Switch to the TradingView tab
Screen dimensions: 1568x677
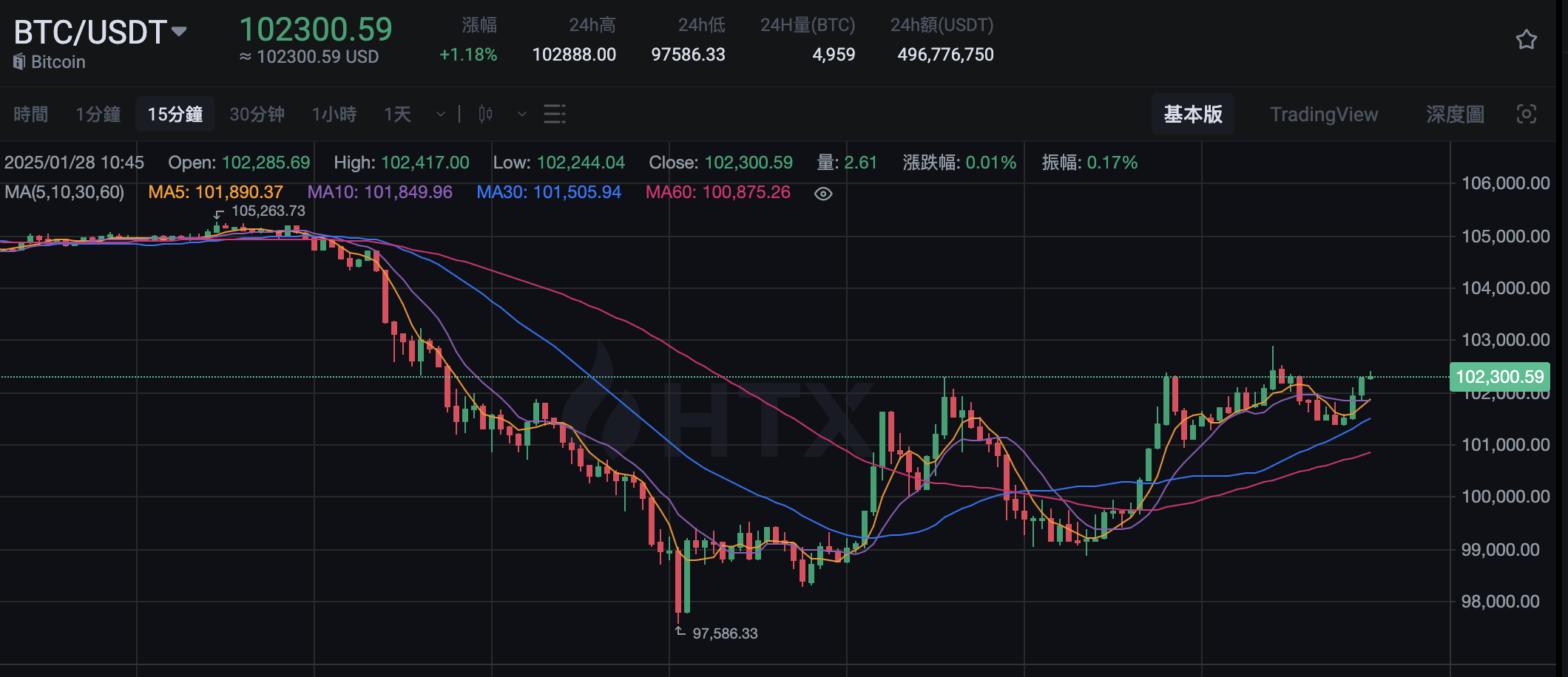[1323, 114]
